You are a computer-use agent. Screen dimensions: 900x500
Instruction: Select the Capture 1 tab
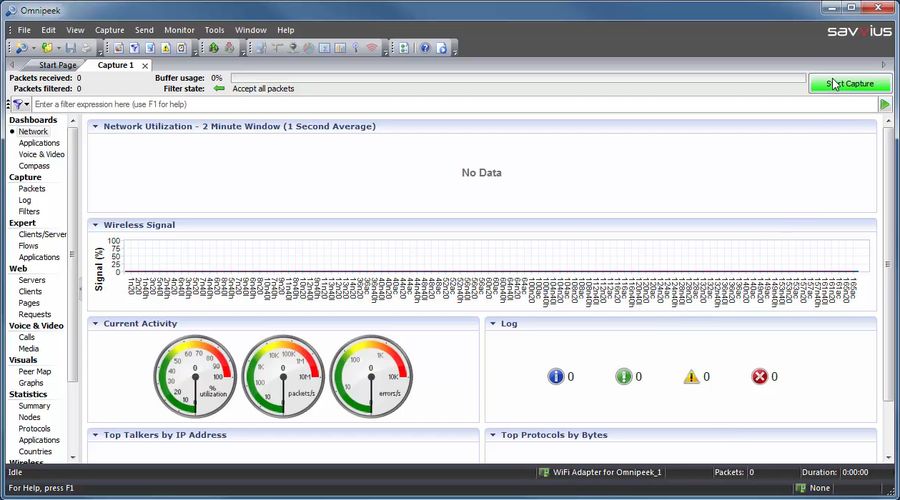tap(115, 65)
